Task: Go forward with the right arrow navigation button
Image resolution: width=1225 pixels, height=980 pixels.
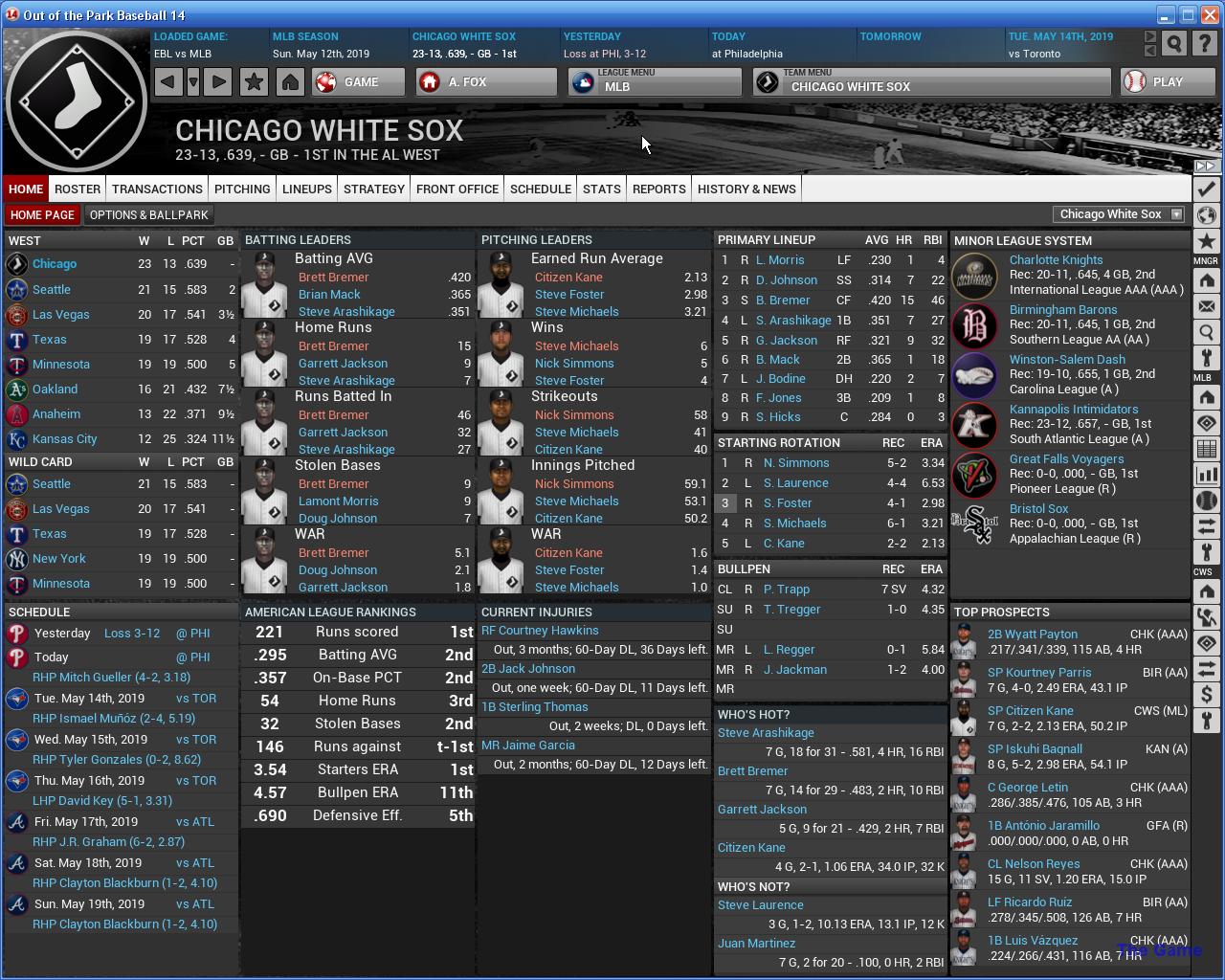Action: point(218,82)
